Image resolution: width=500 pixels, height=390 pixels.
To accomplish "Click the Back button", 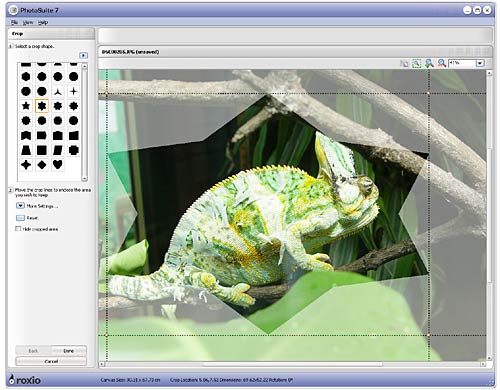I will (x=33, y=351).
